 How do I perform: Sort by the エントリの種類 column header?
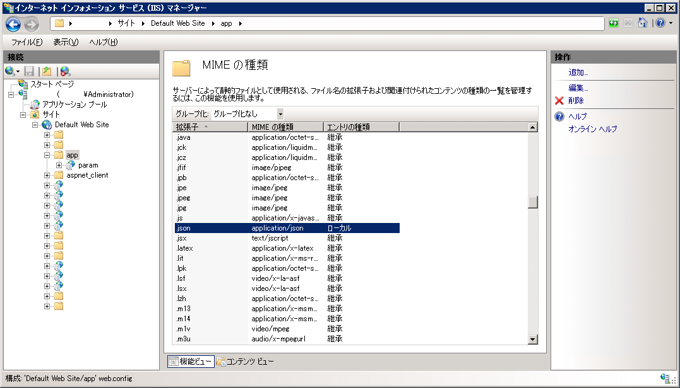pos(361,127)
